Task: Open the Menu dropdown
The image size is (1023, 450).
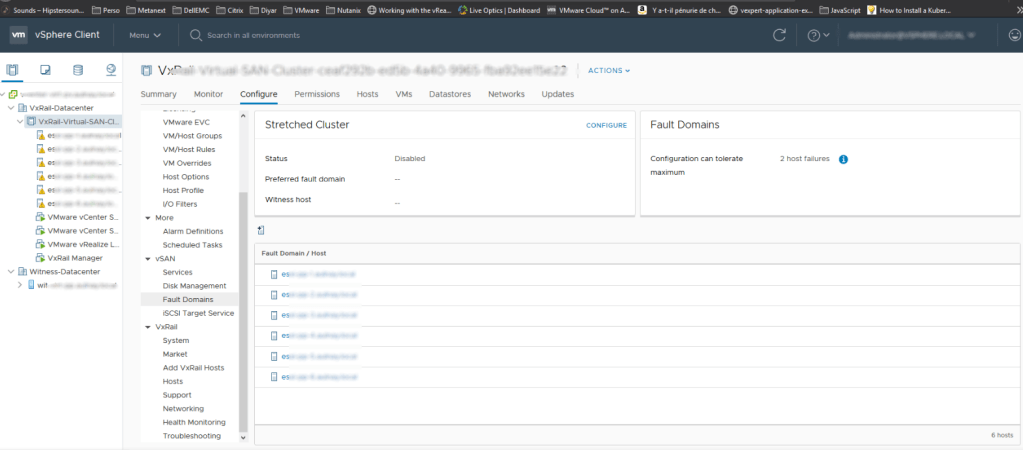Action: (144, 35)
